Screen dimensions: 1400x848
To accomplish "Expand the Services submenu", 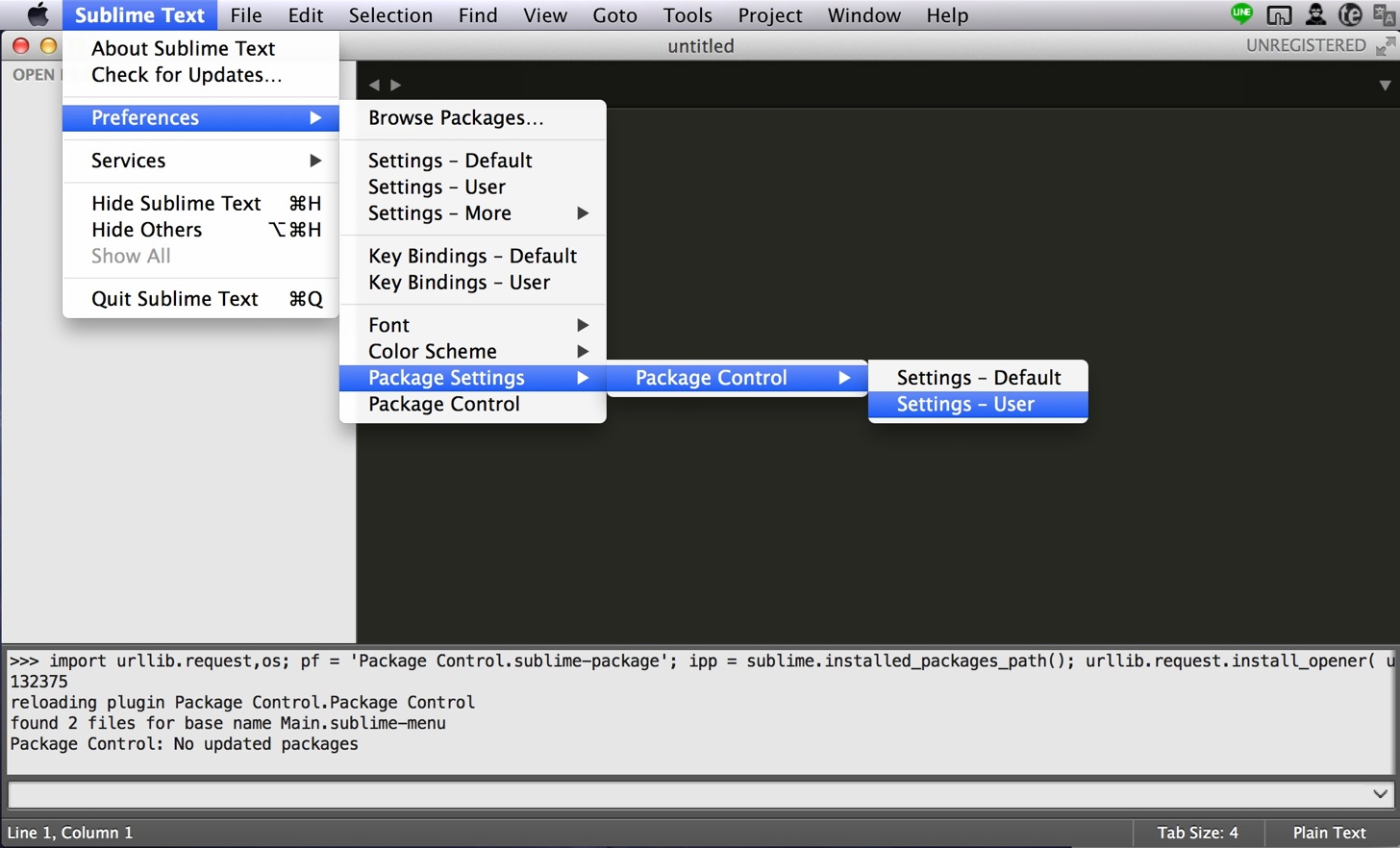I will click(201, 161).
